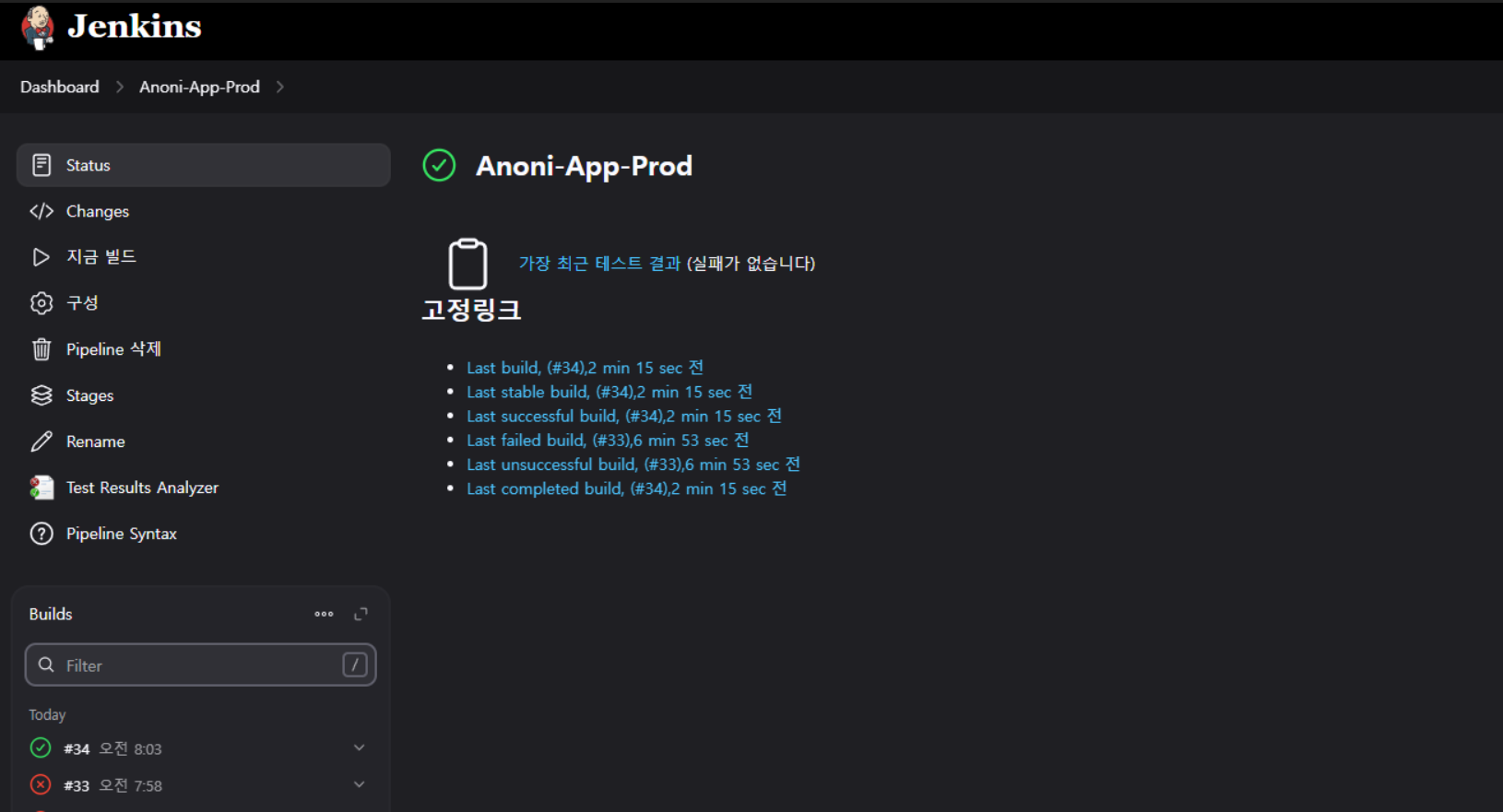This screenshot has width=1503, height=812.
Task: Click the Today label in build history
Action: coord(47,714)
